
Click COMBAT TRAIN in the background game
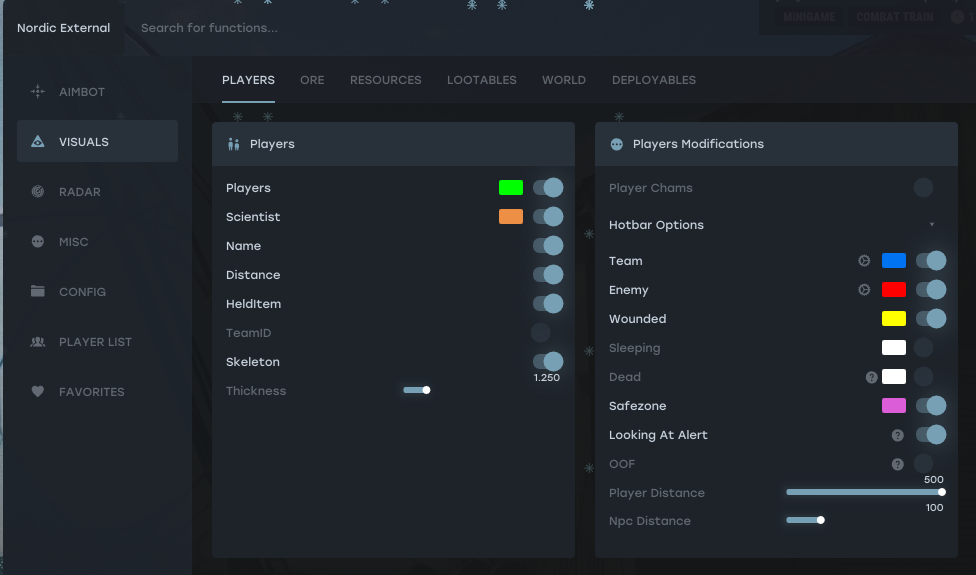(x=894, y=17)
